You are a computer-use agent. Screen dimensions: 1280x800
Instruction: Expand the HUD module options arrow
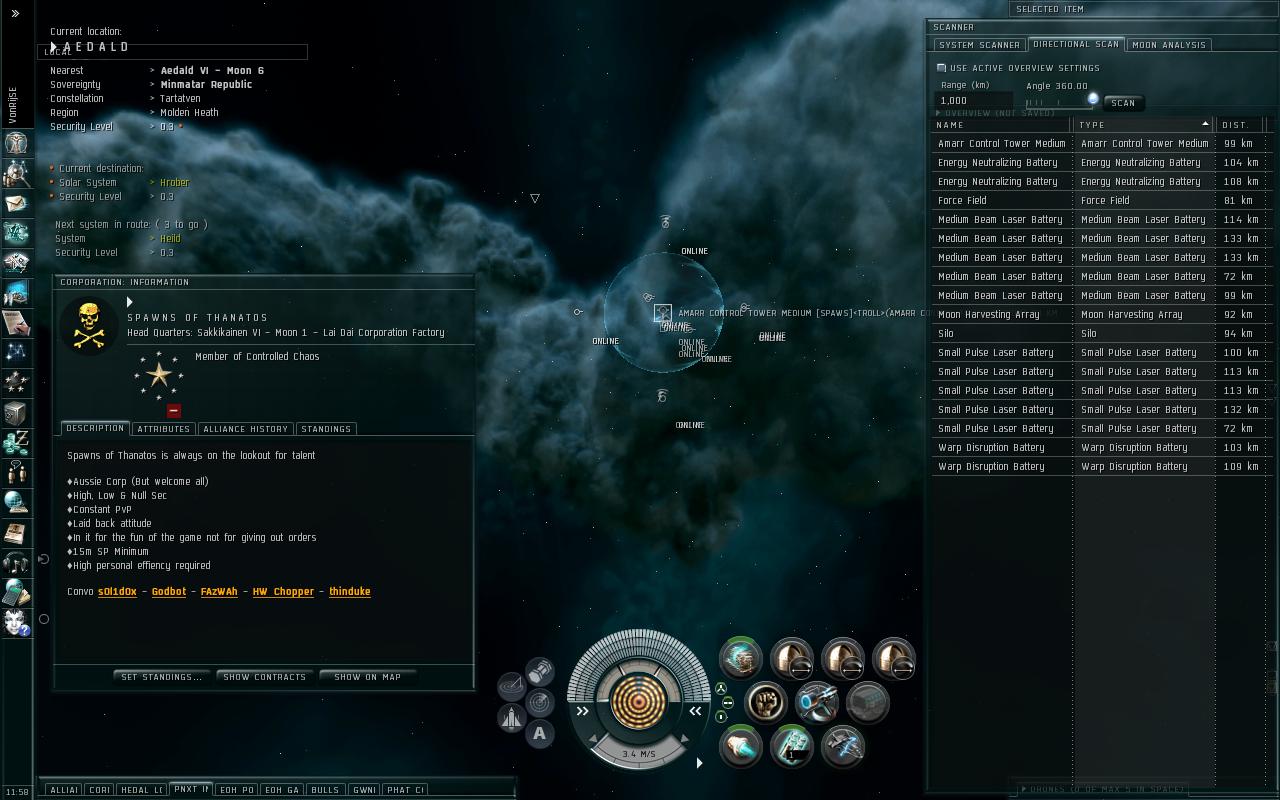pos(699,763)
